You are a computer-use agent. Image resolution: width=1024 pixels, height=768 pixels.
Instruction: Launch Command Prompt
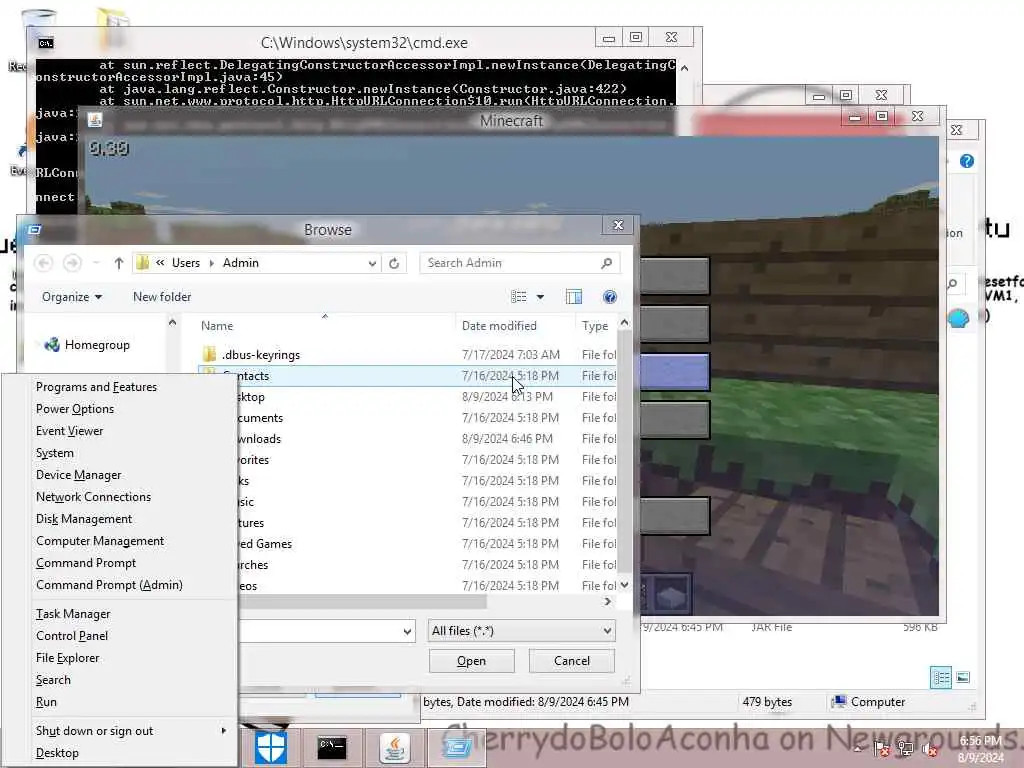(x=86, y=563)
